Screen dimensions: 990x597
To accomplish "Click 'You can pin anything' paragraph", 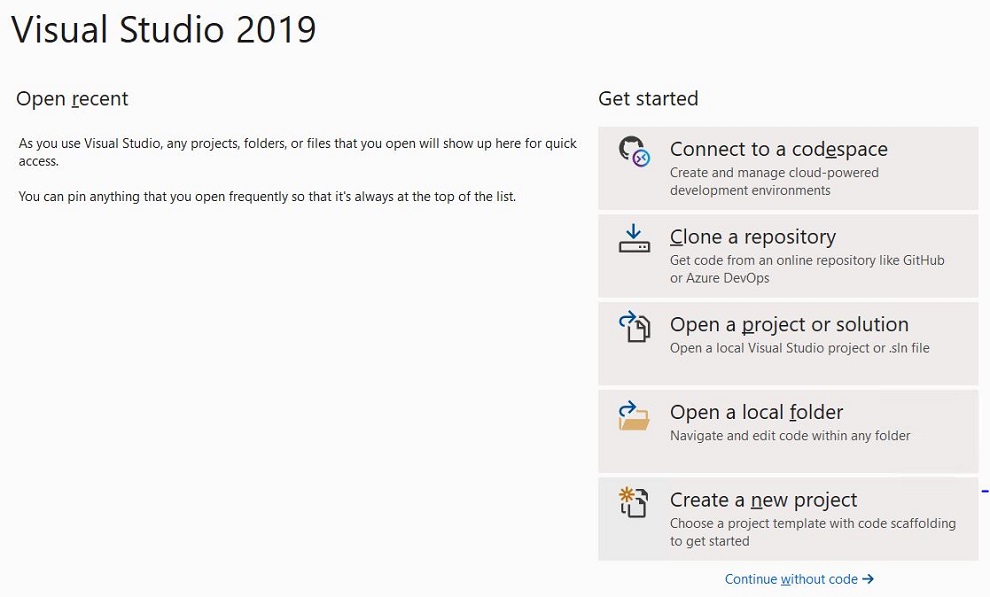I will [267, 196].
